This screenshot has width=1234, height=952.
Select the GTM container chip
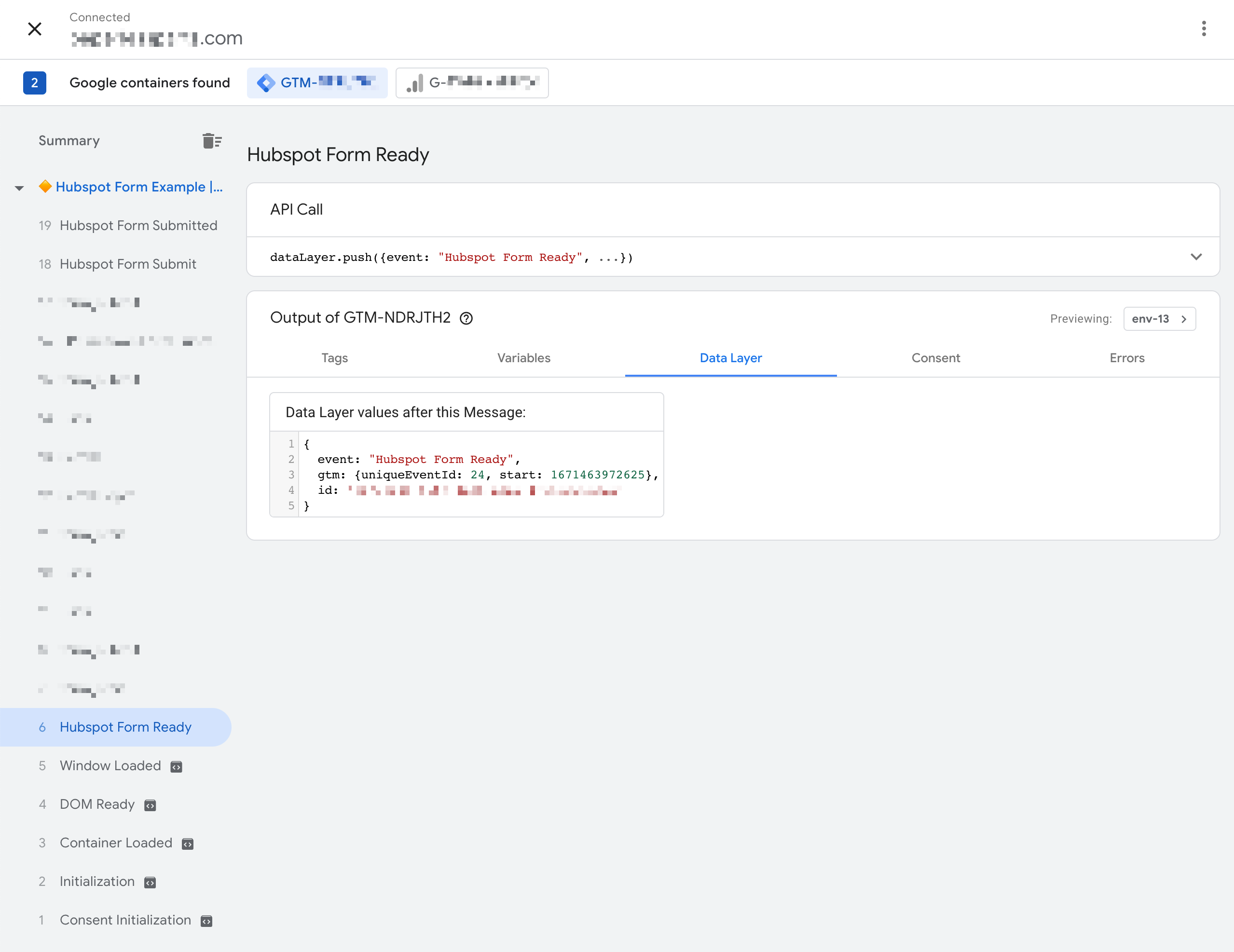coord(317,83)
